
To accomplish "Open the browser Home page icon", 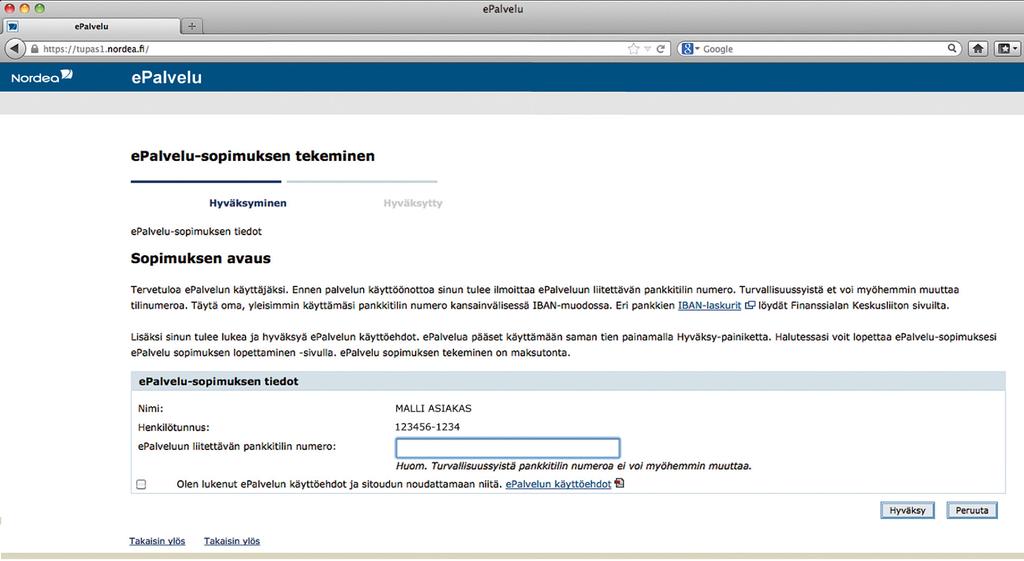I will click(x=978, y=48).
